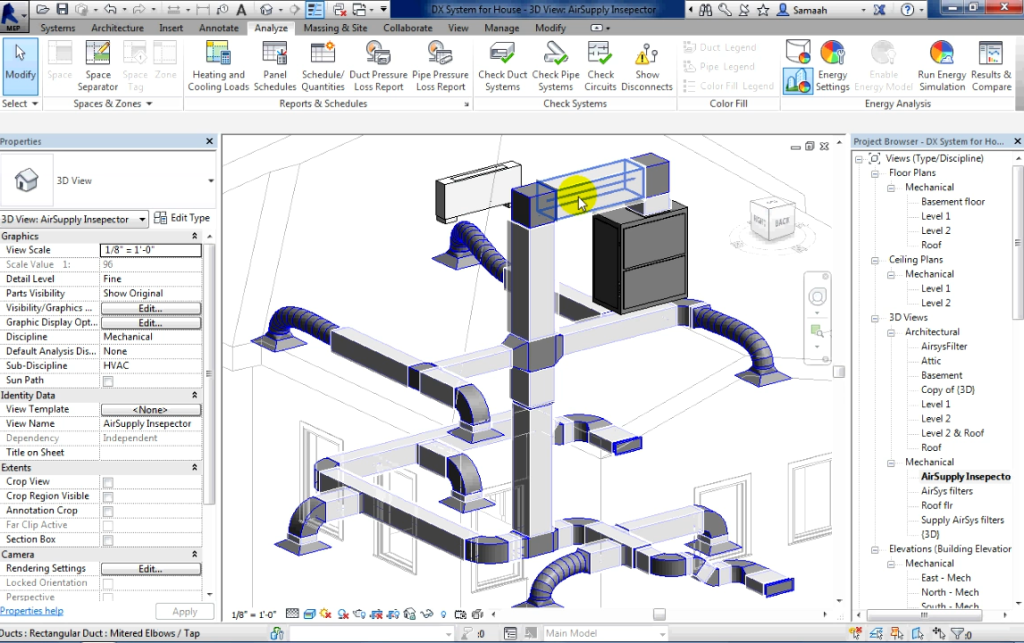Collapse the Floor Plans tree node

tap(875, 174)
